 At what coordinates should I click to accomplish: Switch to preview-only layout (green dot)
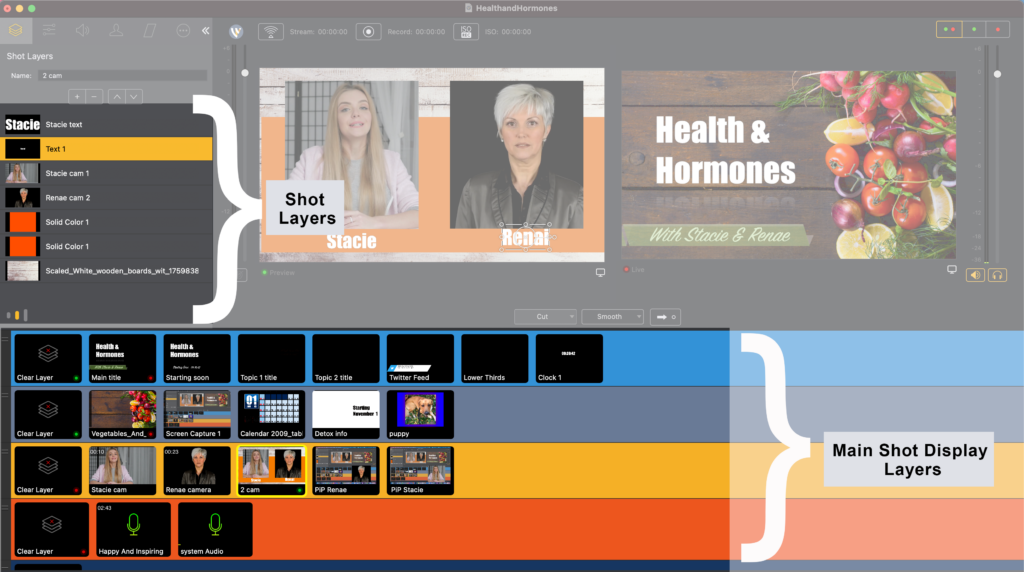click(974, 30)
